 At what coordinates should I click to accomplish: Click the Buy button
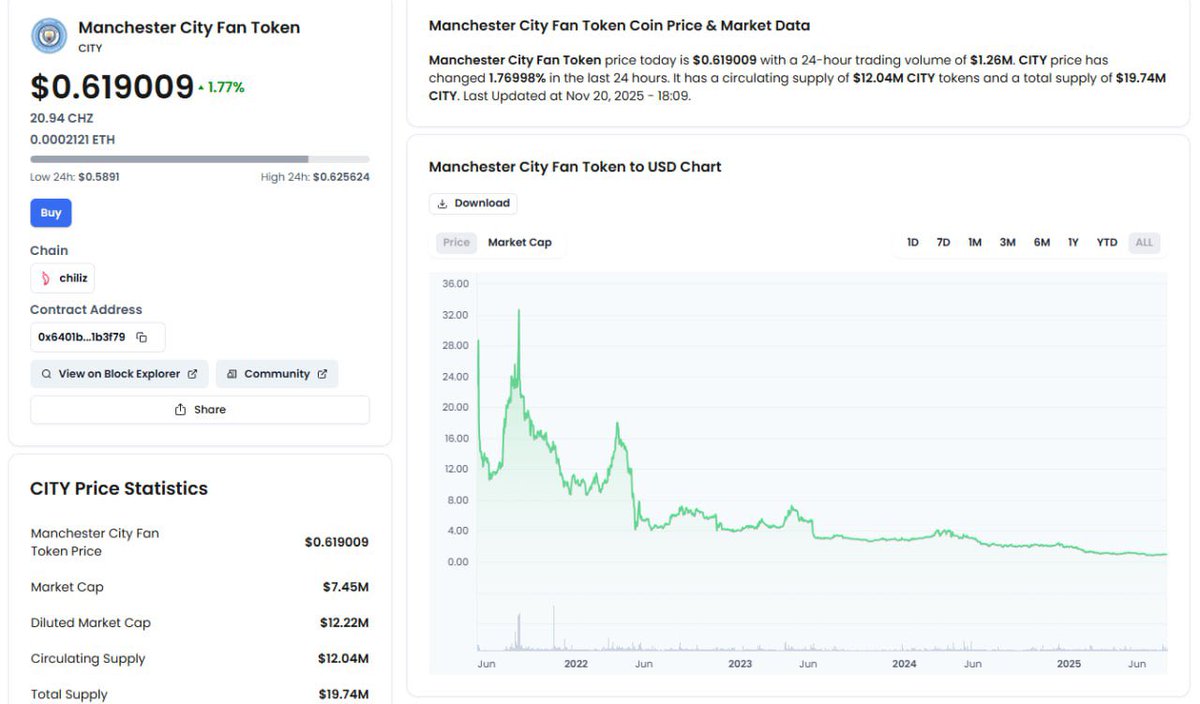pos(51,213)
